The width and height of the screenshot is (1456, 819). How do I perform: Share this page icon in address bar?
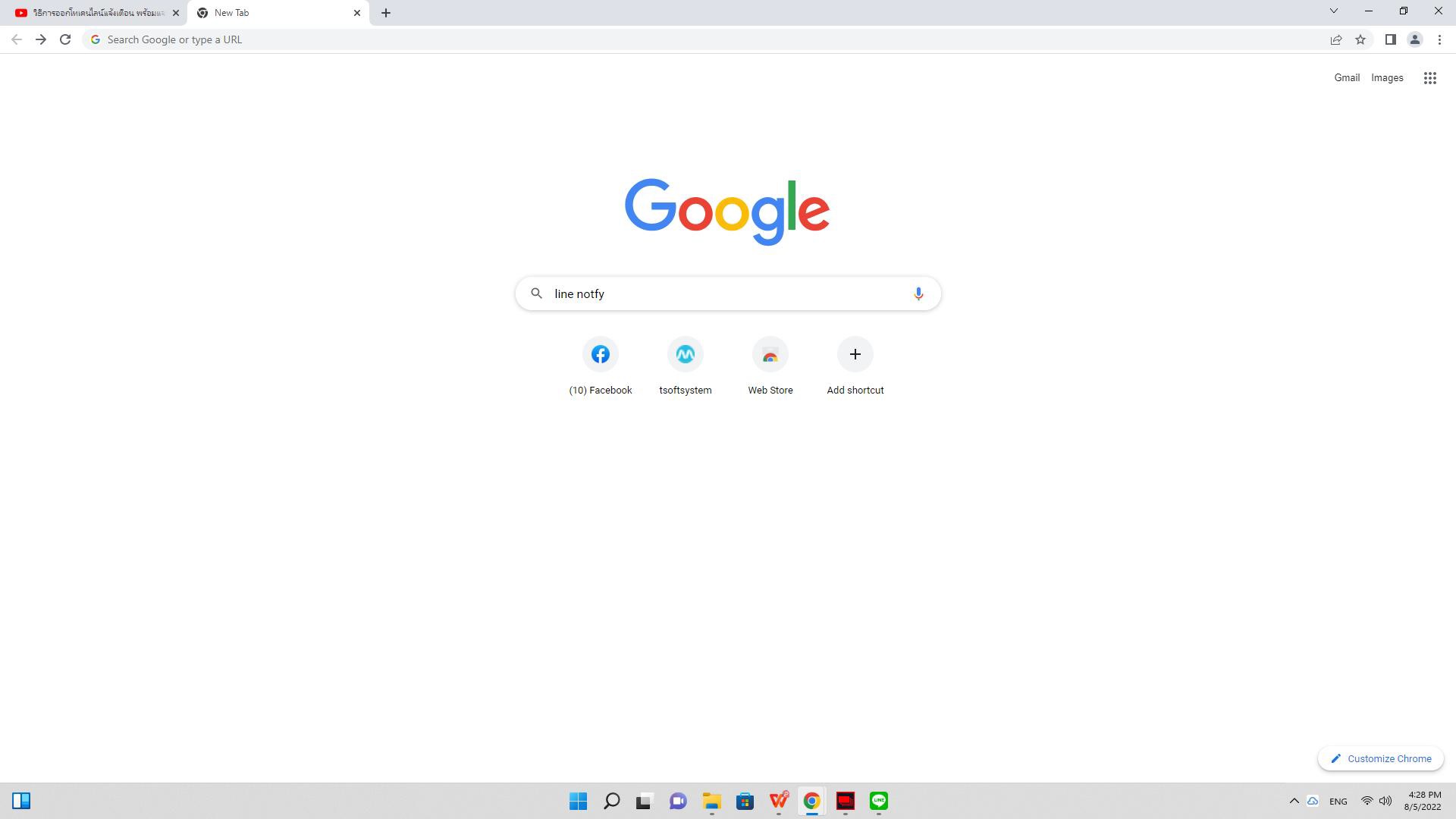[1336, 39]
